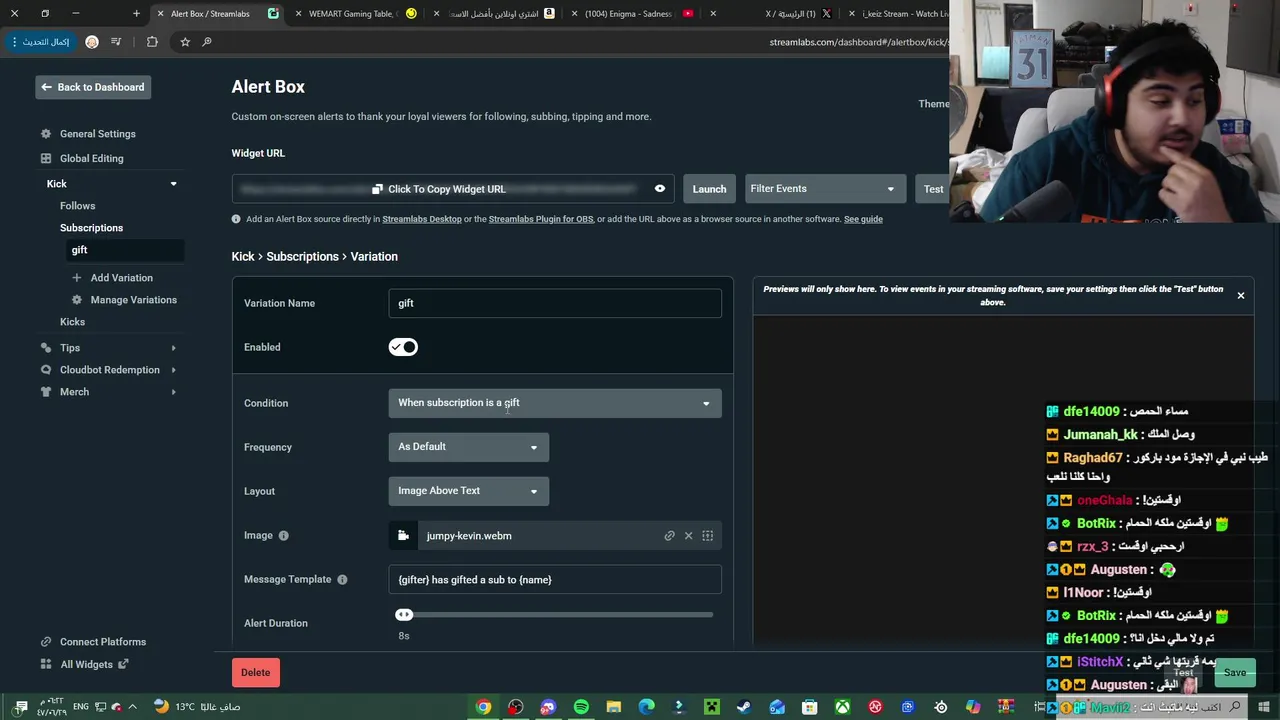Open Spotify from the taskbar
This screenshot has width=1280, height=720.
point(581,707)
